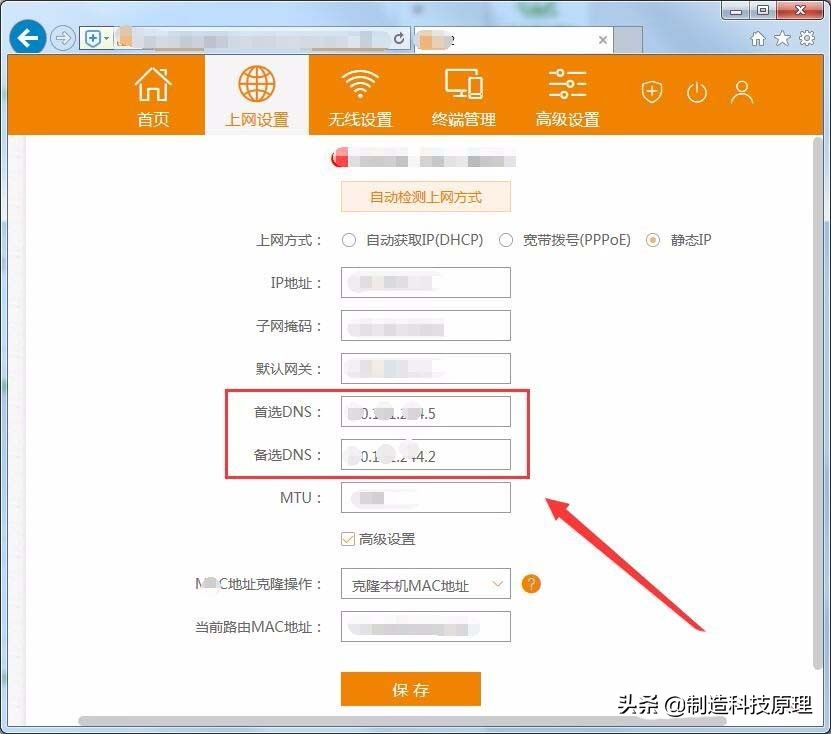Close the current browser tab
The width and height of the screenshot is (831, 734).
coord(603,40)
